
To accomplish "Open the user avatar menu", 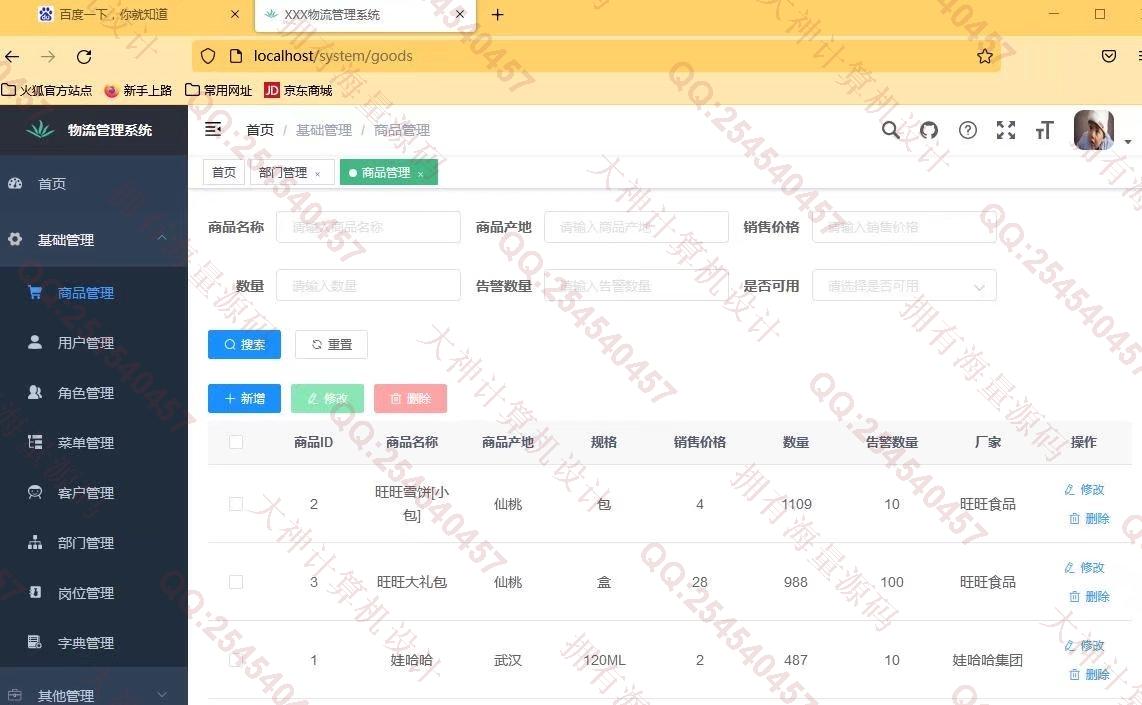I will point(1093,130).
